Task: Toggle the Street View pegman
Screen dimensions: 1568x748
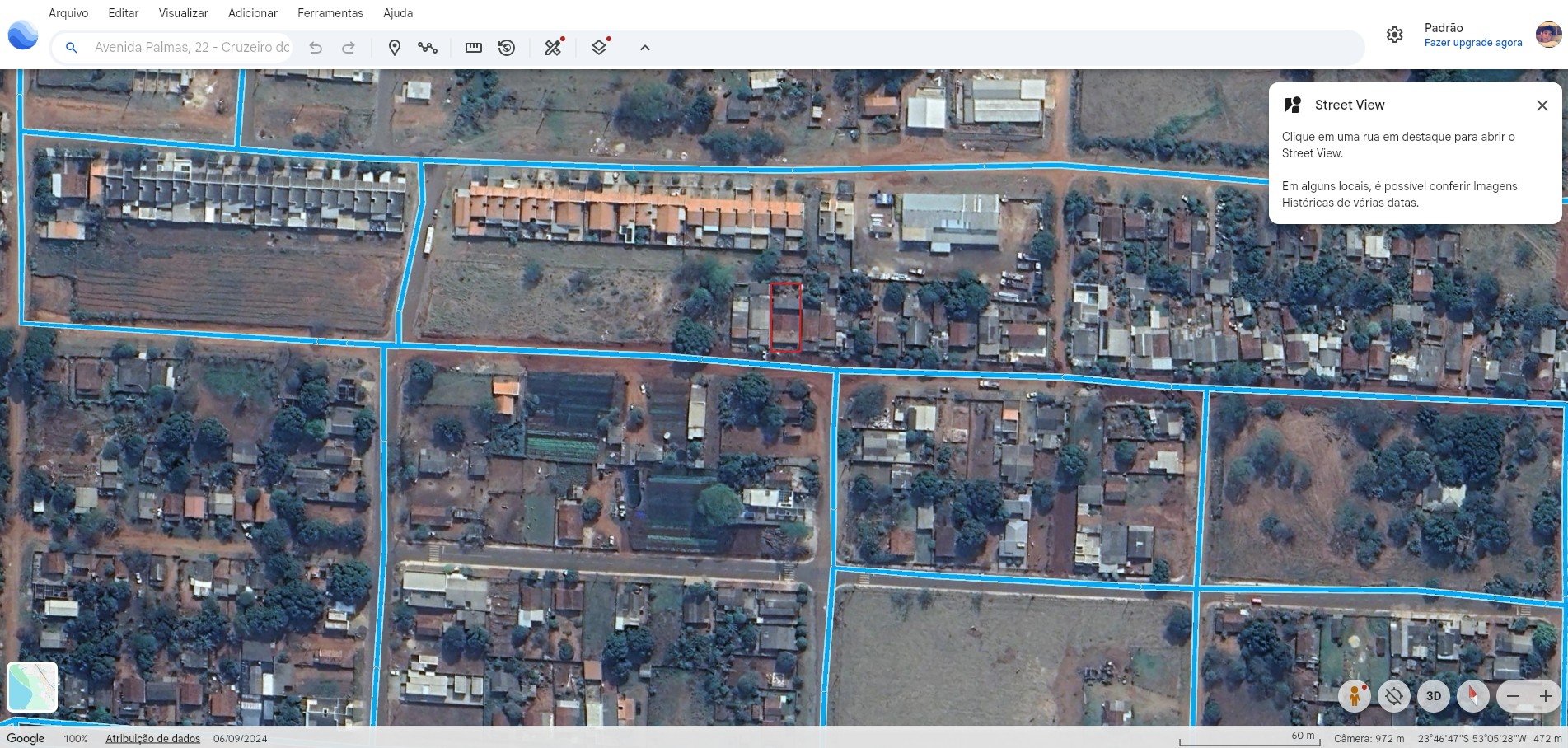Action: point(1355,696)
